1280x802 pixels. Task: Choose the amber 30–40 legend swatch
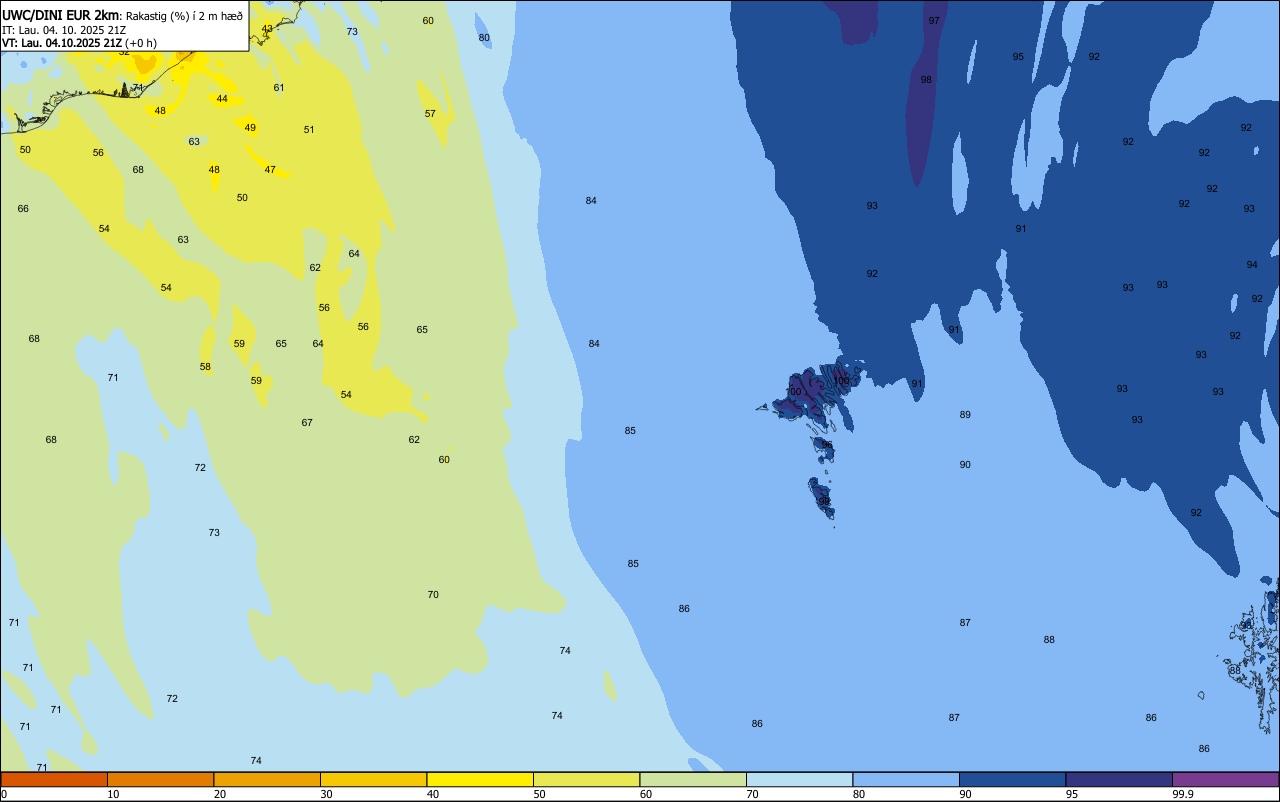(373, 779)
